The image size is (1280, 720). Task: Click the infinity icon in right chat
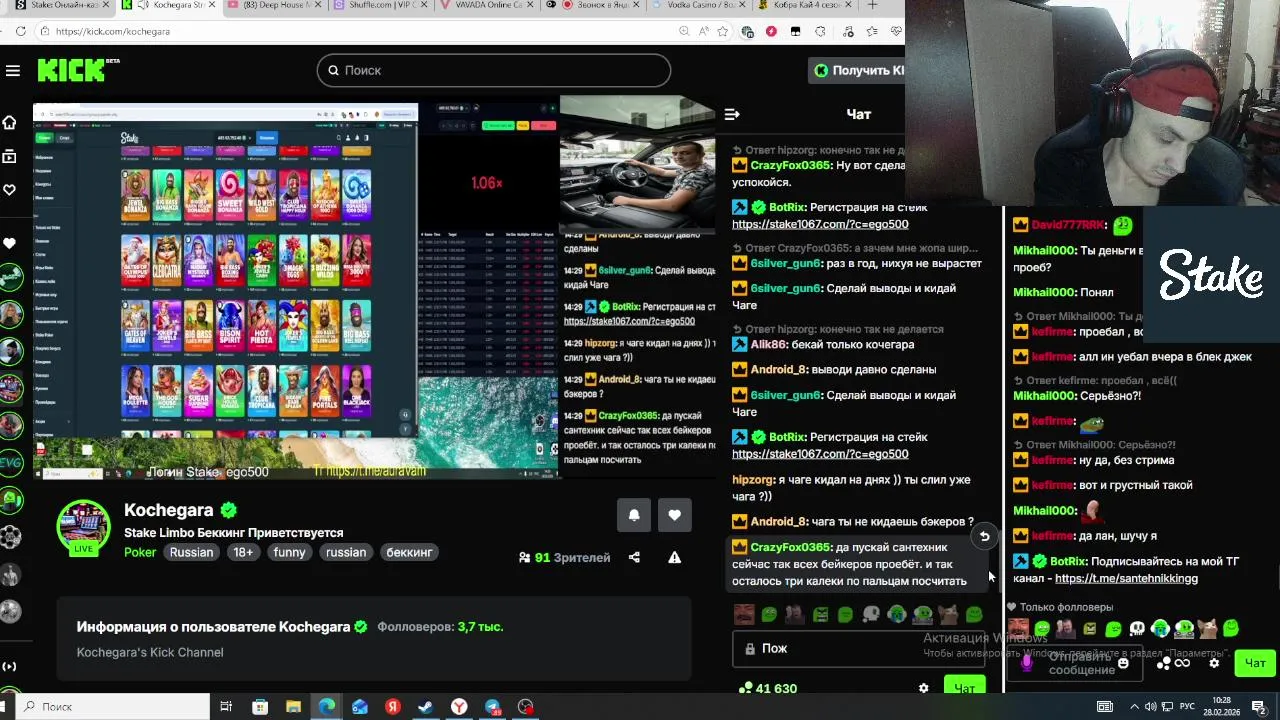pos(1182,663)
